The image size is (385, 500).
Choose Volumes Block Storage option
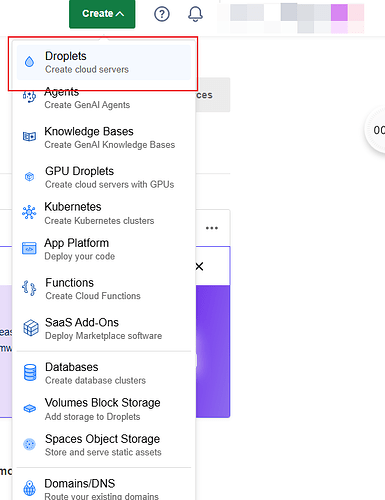click(x=104, y=409)
